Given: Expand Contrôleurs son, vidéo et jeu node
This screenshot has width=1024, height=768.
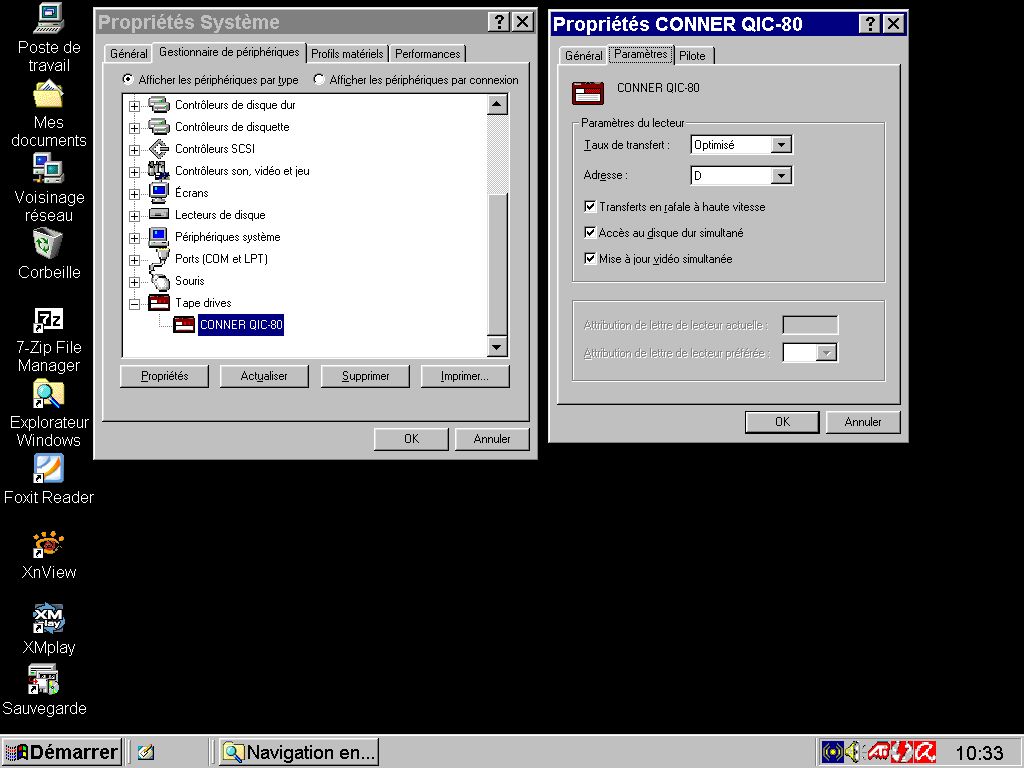Looking at the screenshot, I should tap(134, 172).
